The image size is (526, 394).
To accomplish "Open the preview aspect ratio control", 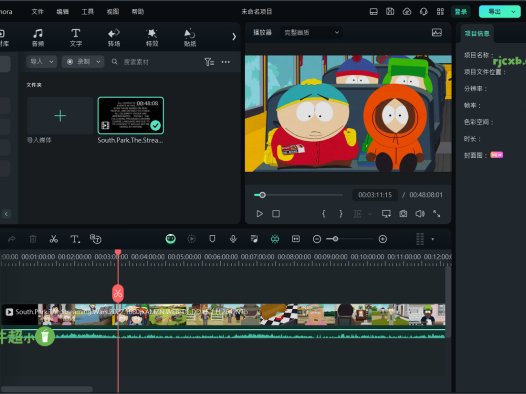I will coord(362,214).
